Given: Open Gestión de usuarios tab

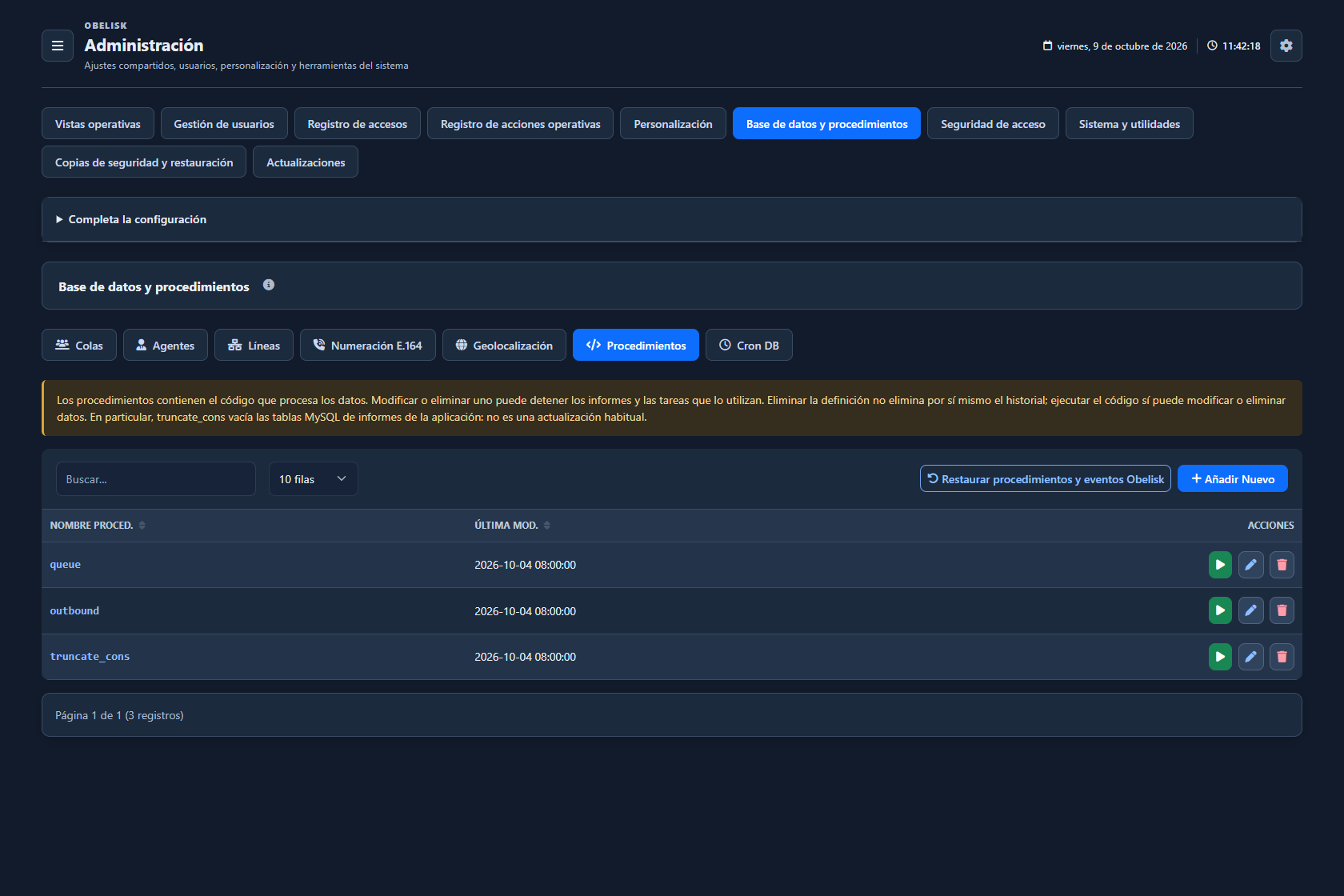Looking at the screenshot, I should [x=224, y=124].
